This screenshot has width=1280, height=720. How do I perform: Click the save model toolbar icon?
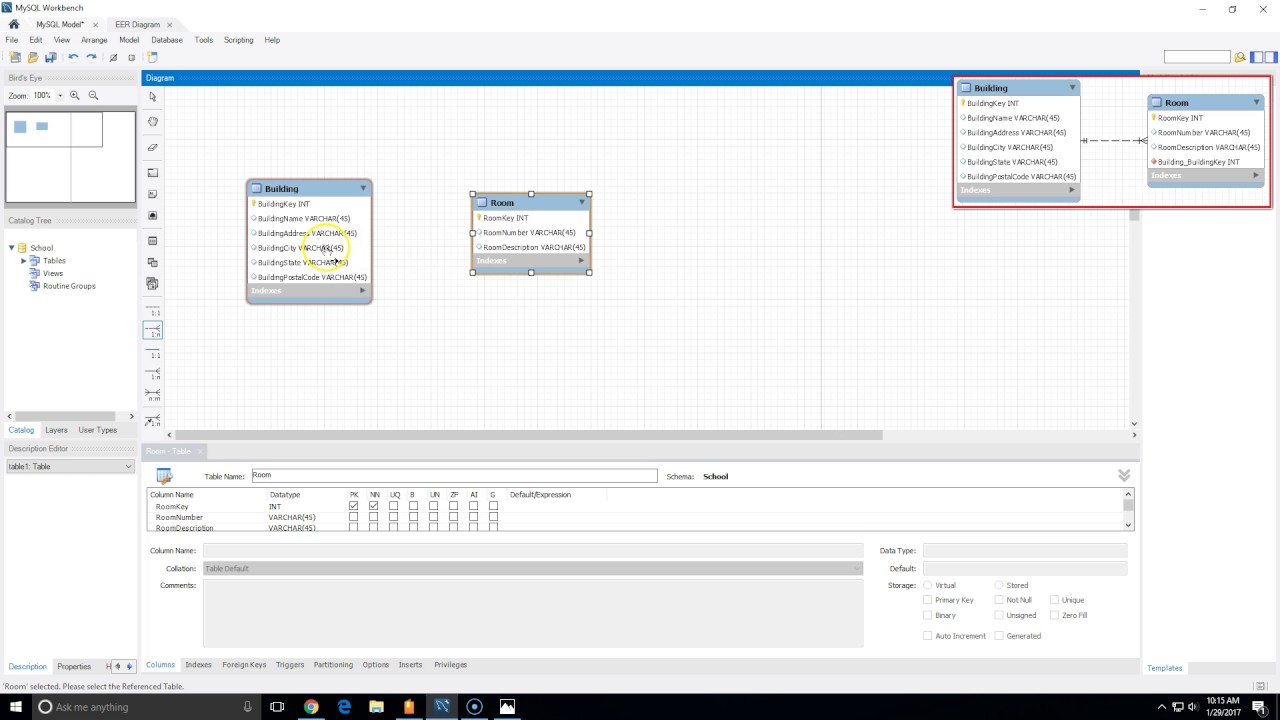click(51, 58)
